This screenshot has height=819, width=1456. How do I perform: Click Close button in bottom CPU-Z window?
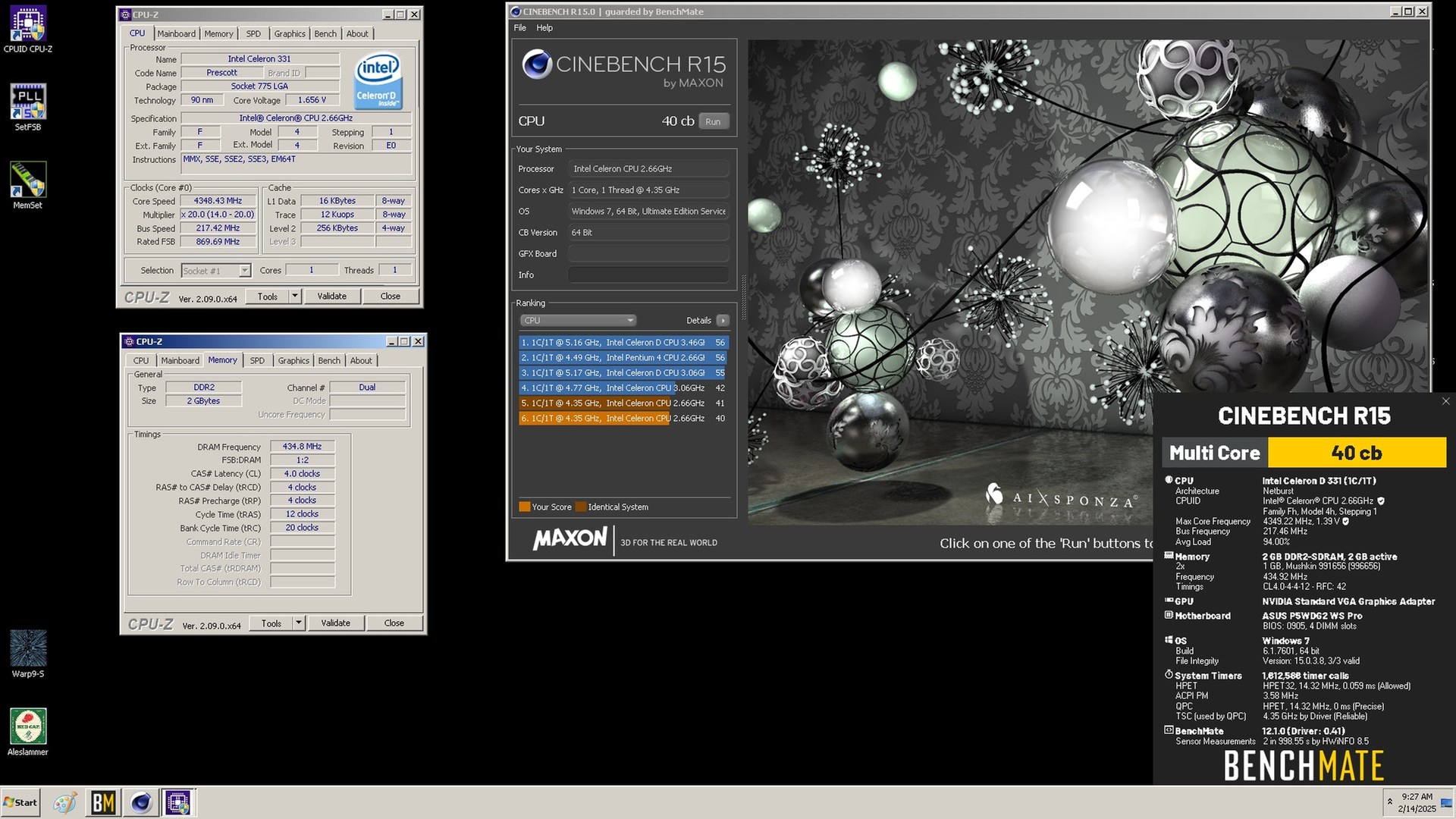(x=394, y=623)
